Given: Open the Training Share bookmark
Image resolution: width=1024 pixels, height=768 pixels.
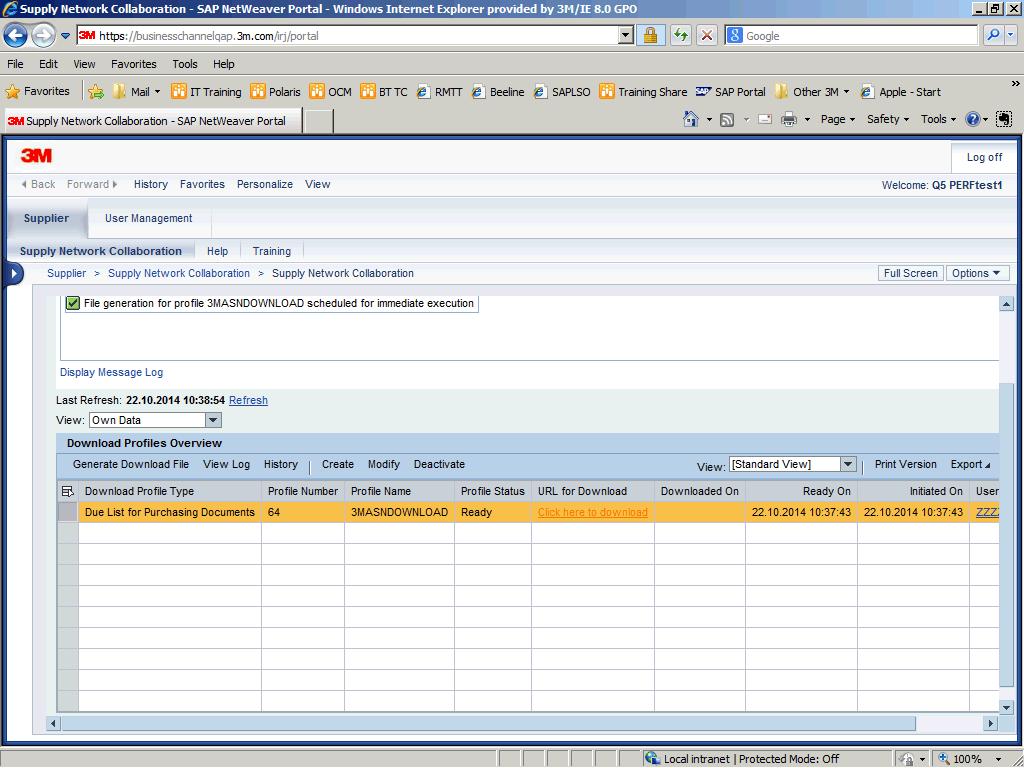Looking at the screenshot, I should pyautogui.click(x=643, y=92).
